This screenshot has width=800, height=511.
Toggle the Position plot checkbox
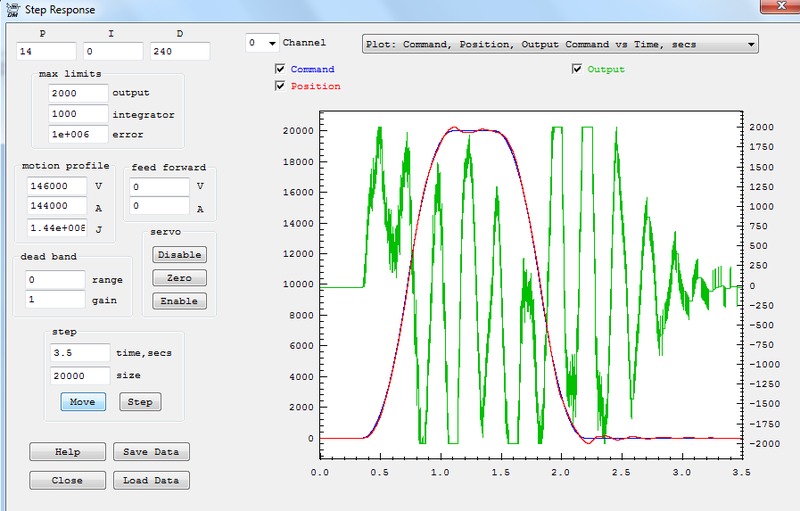pyautogui.click(x=280, y=87)
